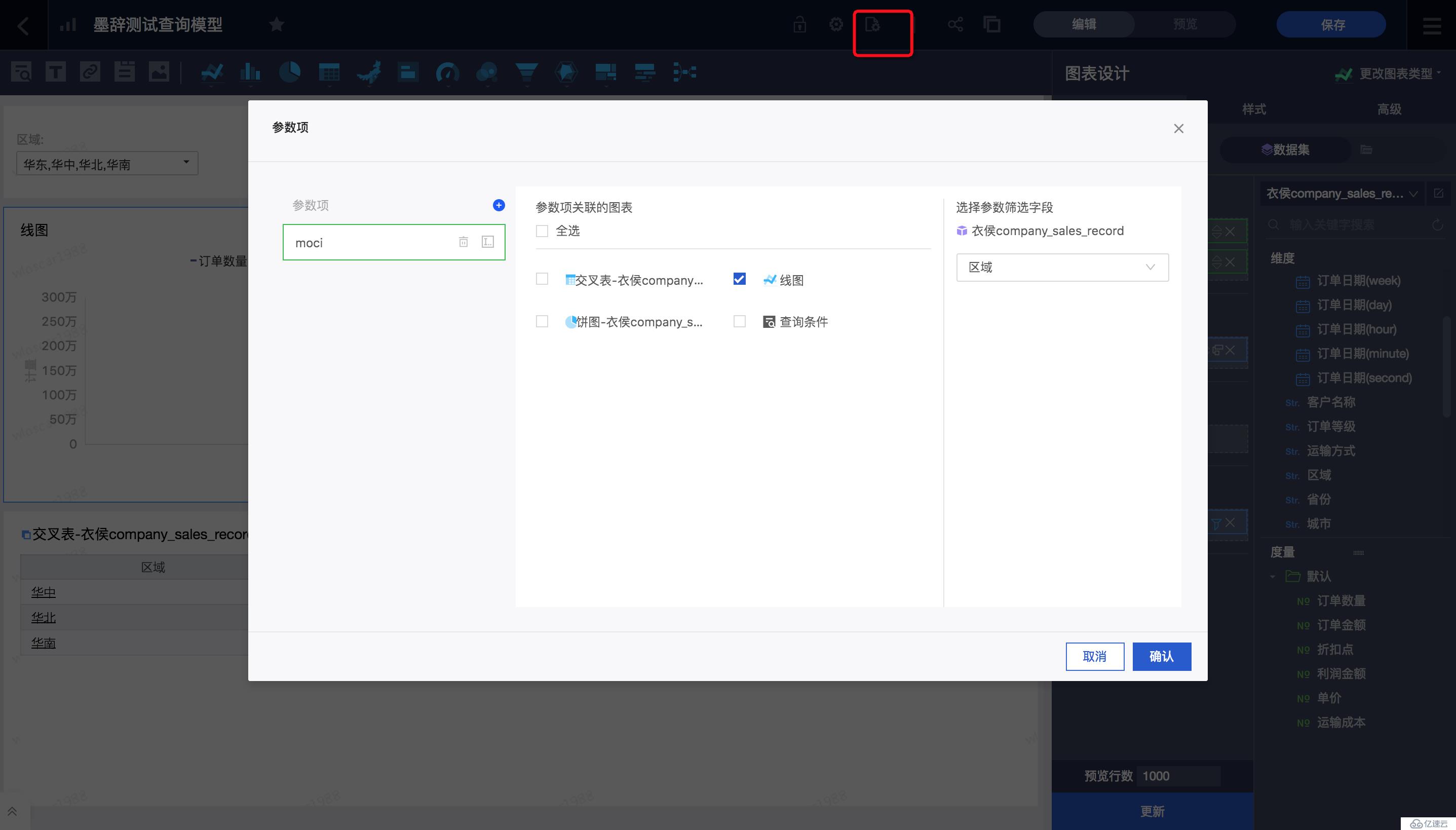Open the hamburger menu
1456x830 pixels.
coord(1432,26)
